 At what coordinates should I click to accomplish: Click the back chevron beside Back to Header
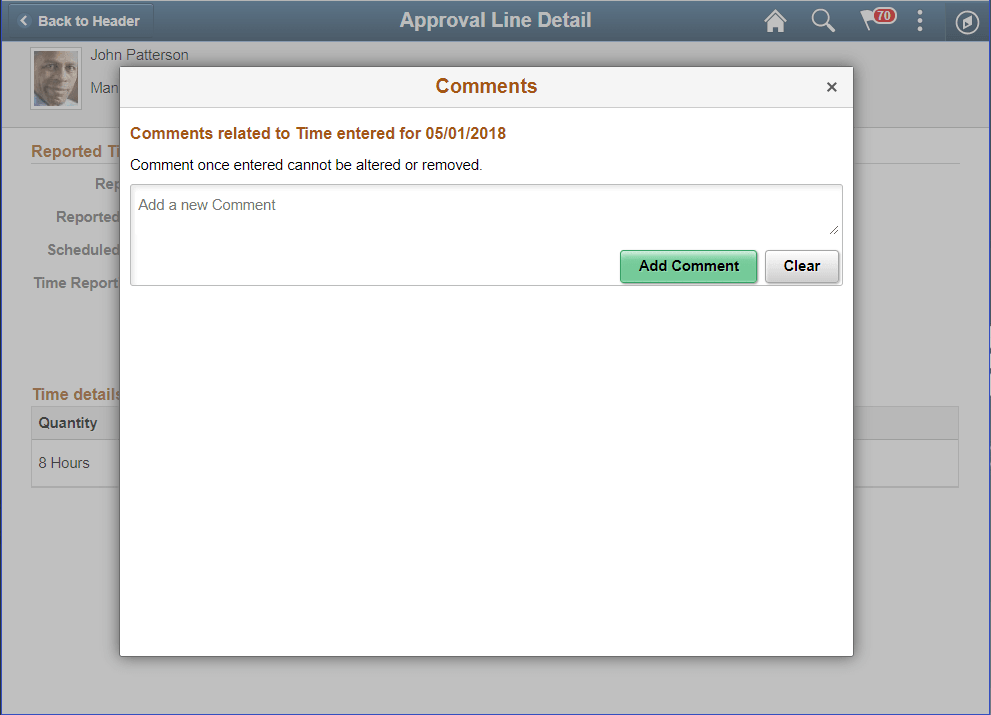pyautogui.click(x=23, y=20)
